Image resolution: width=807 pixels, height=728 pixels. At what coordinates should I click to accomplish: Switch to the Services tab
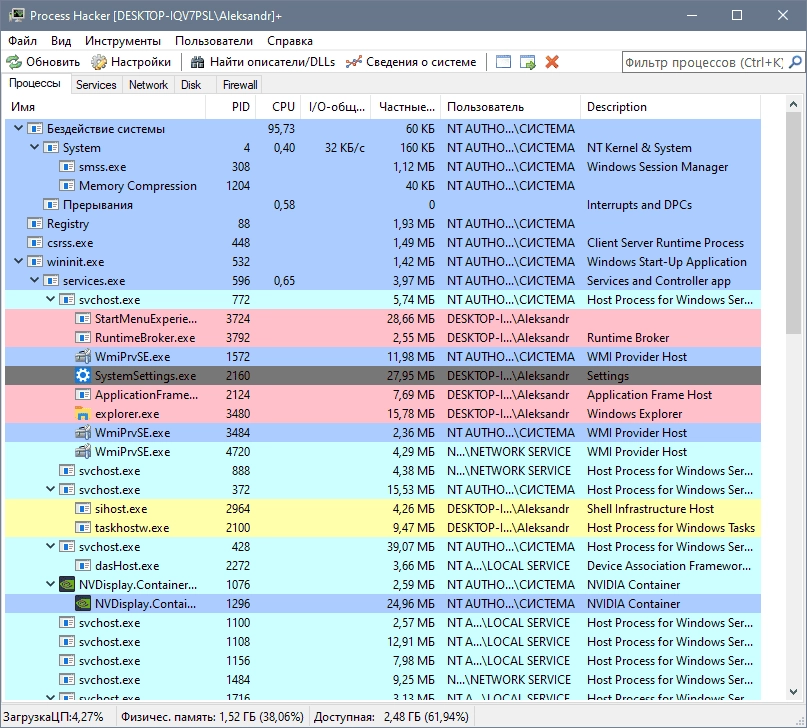point(96,85)
